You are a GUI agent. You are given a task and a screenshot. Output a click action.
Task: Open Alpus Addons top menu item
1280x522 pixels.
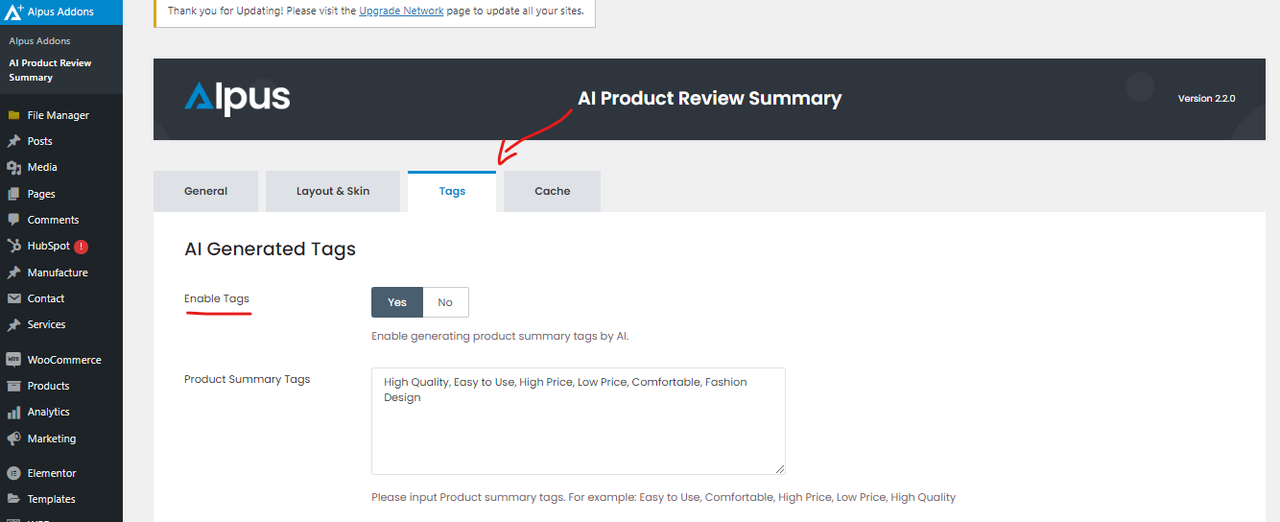tap(61, 12)
